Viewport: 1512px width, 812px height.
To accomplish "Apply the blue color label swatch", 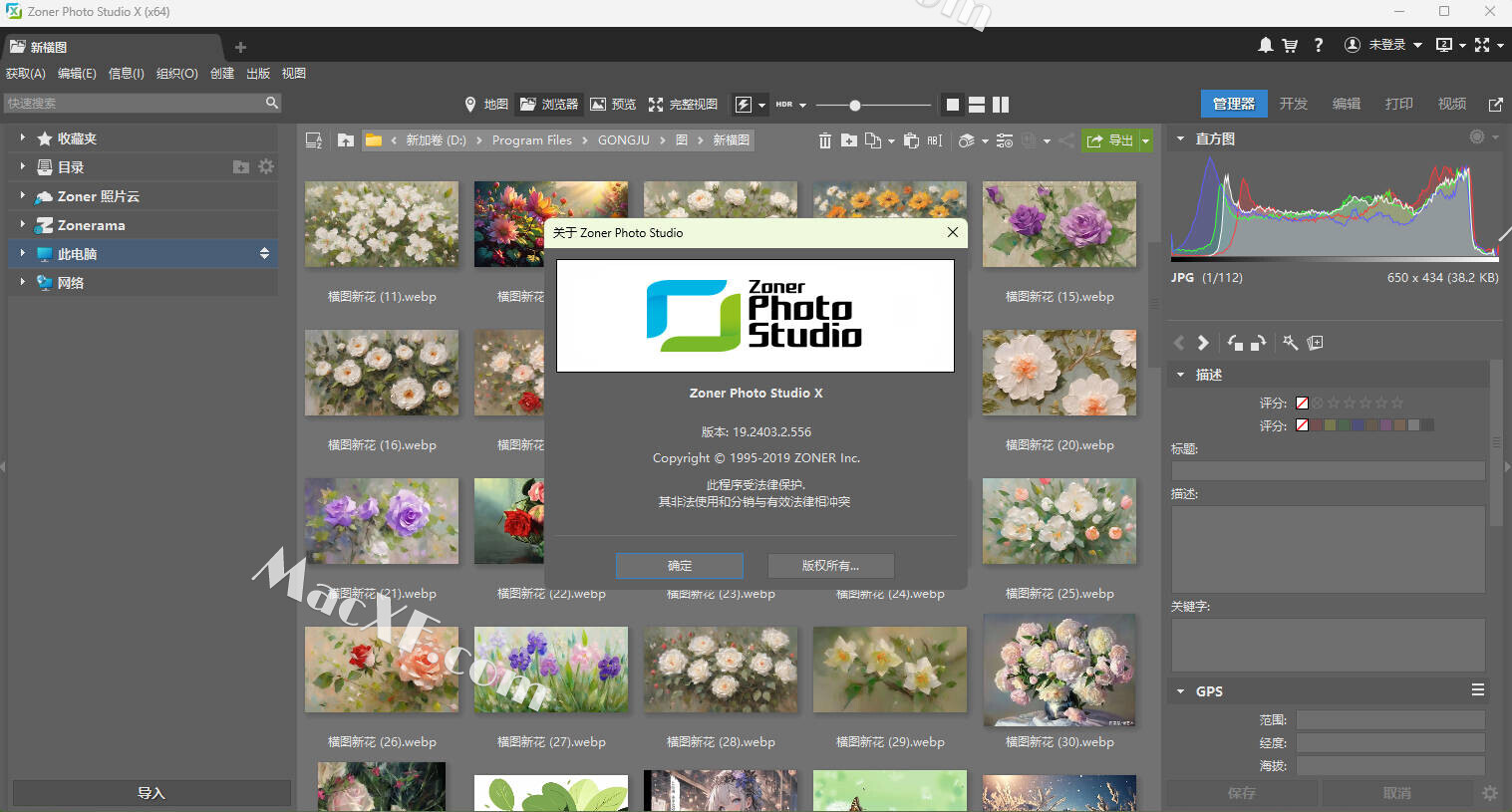I will [1359, 425].
